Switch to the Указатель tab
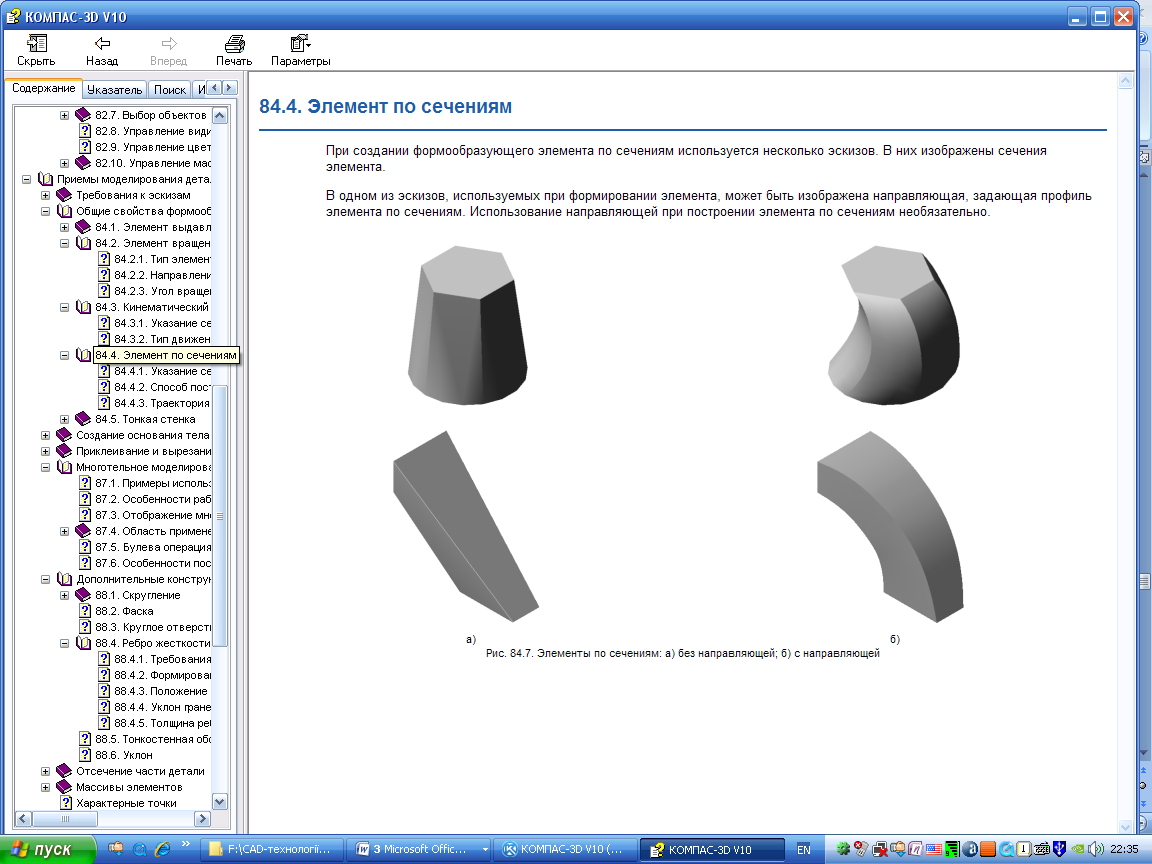The width and height of the screenshot is (1152, 864). click(x=114, y=90)
